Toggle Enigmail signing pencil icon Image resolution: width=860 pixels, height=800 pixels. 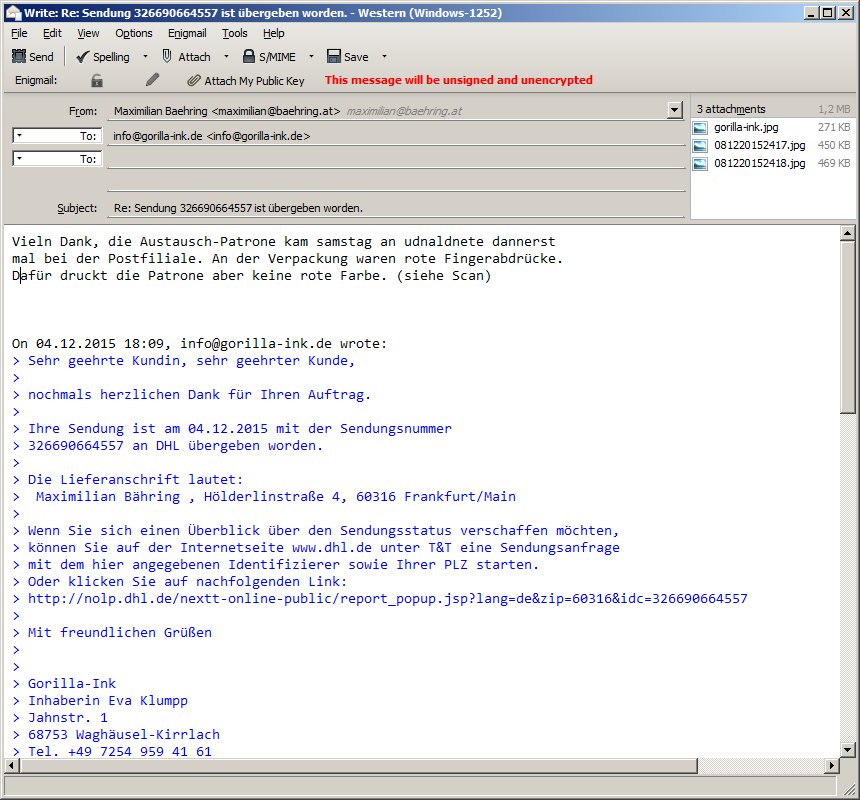point(152,80)
